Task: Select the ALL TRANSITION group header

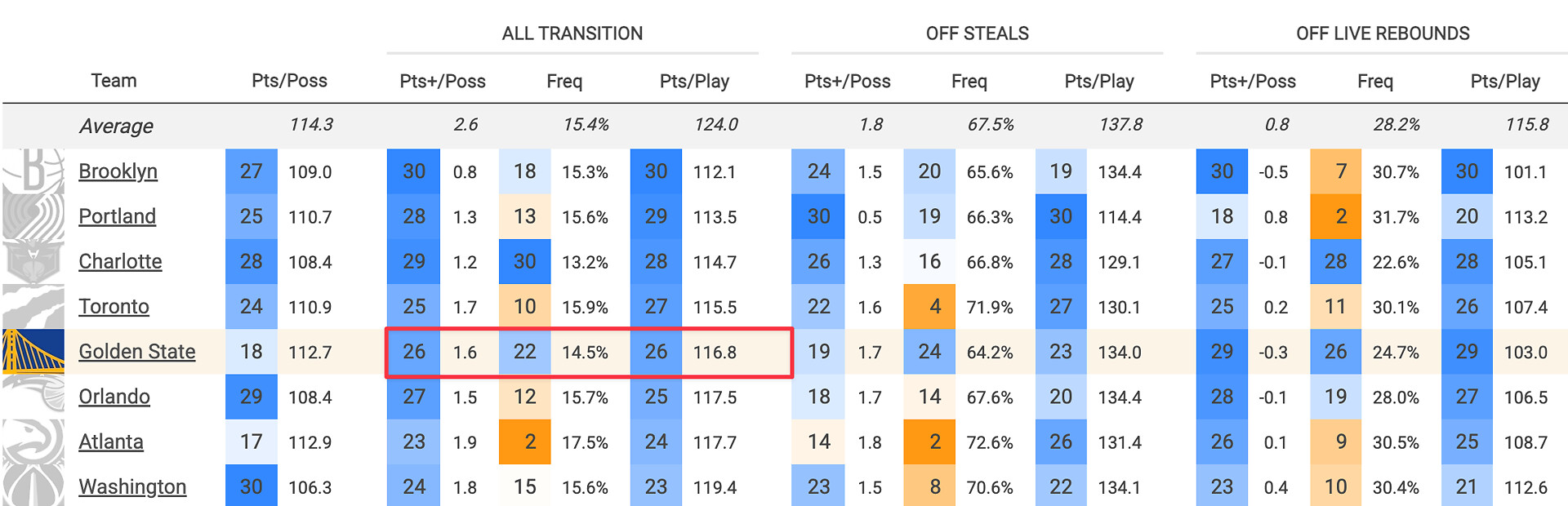Action: [572, 33]
